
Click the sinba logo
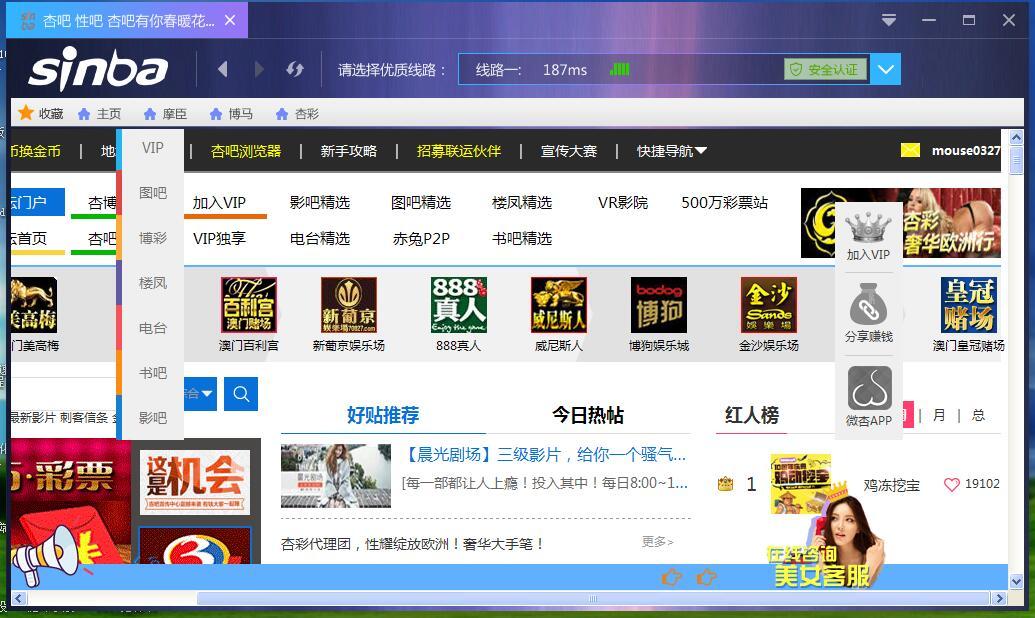click(x=98, y=68)
